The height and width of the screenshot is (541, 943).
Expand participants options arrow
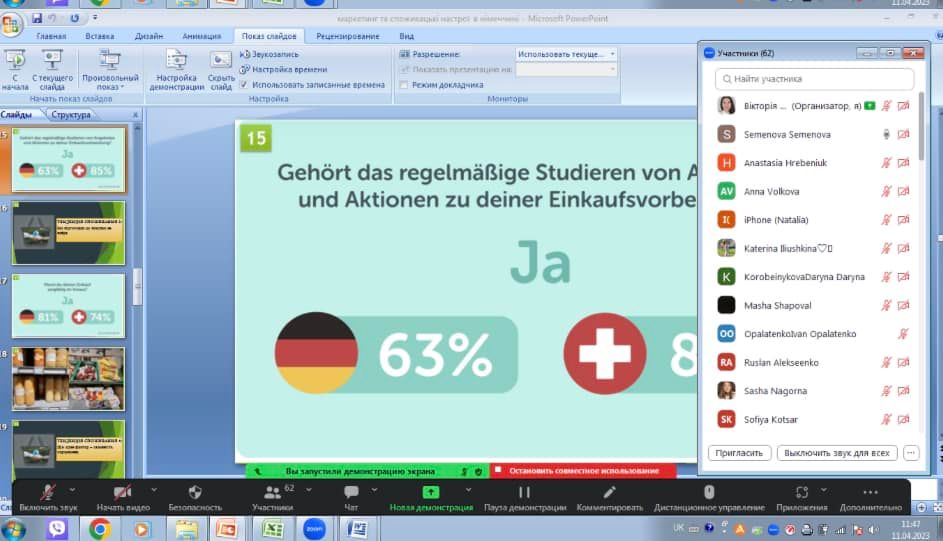[309, 490]
